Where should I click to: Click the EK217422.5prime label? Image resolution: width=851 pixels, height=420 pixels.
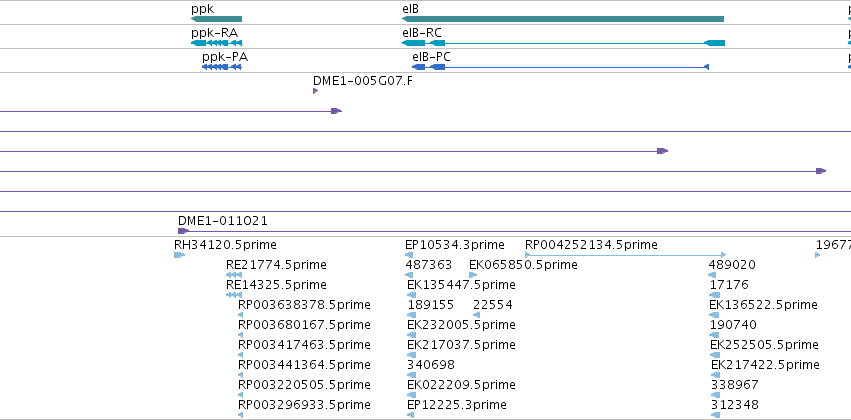tap(765, 365)
